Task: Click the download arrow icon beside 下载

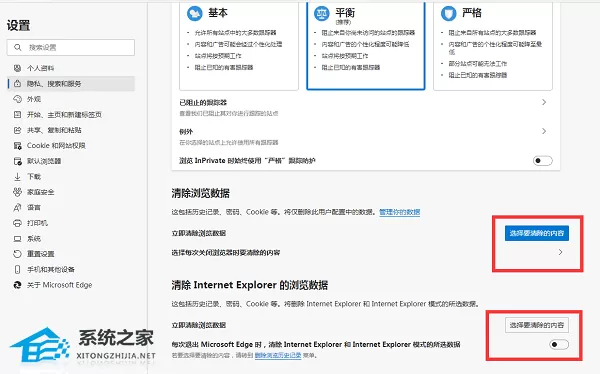Action: (17, 176)
